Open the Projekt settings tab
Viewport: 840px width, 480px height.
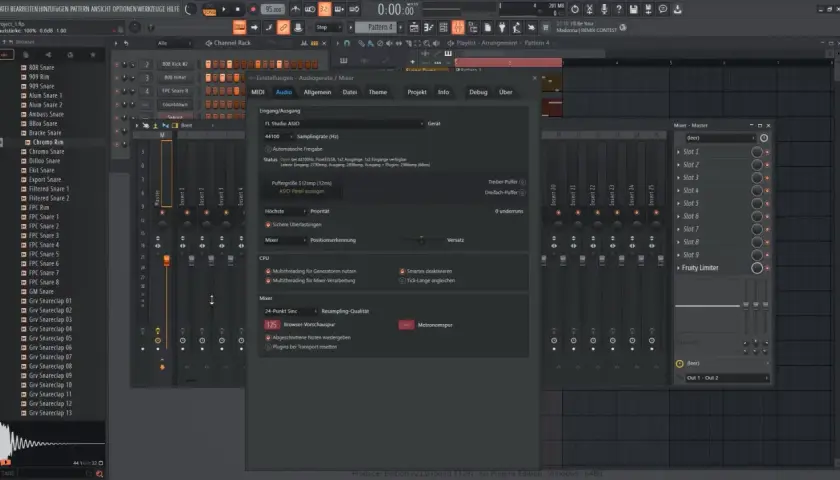[x=417, y=92]
